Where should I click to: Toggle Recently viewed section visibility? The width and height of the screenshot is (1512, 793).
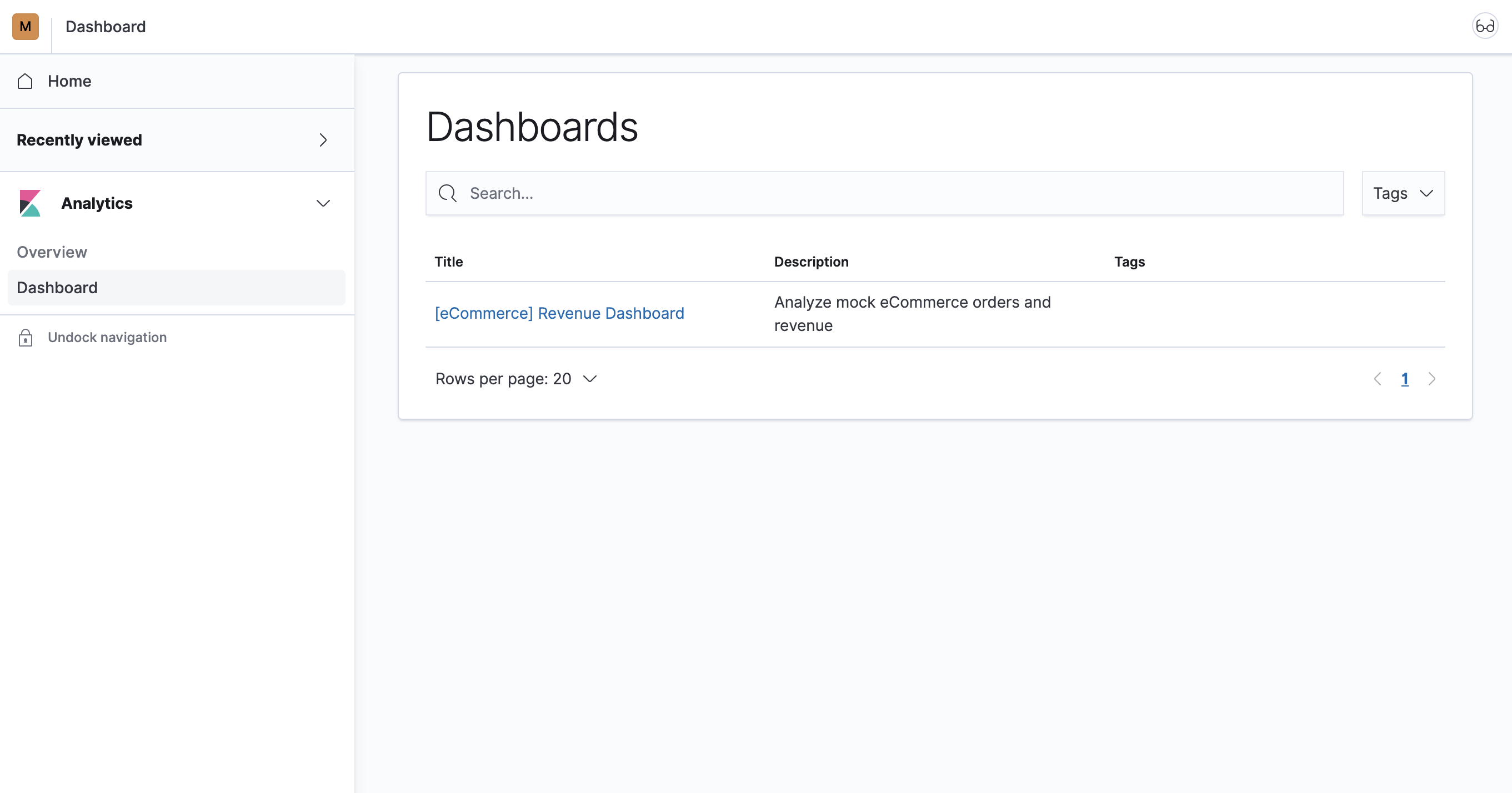(x=322, y=140)
